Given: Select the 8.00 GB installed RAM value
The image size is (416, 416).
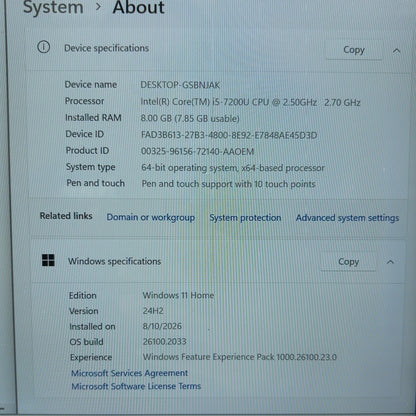Looking at the screenshot, I should [190, 118].
